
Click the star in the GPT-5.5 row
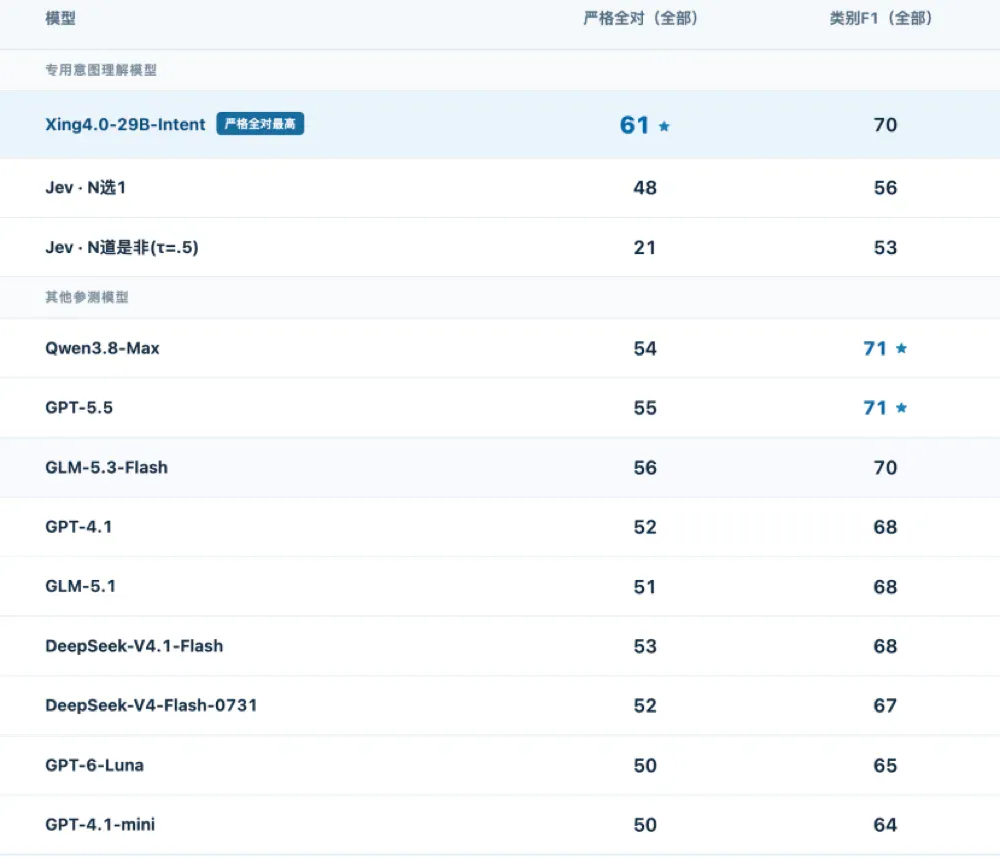point(901,408)
